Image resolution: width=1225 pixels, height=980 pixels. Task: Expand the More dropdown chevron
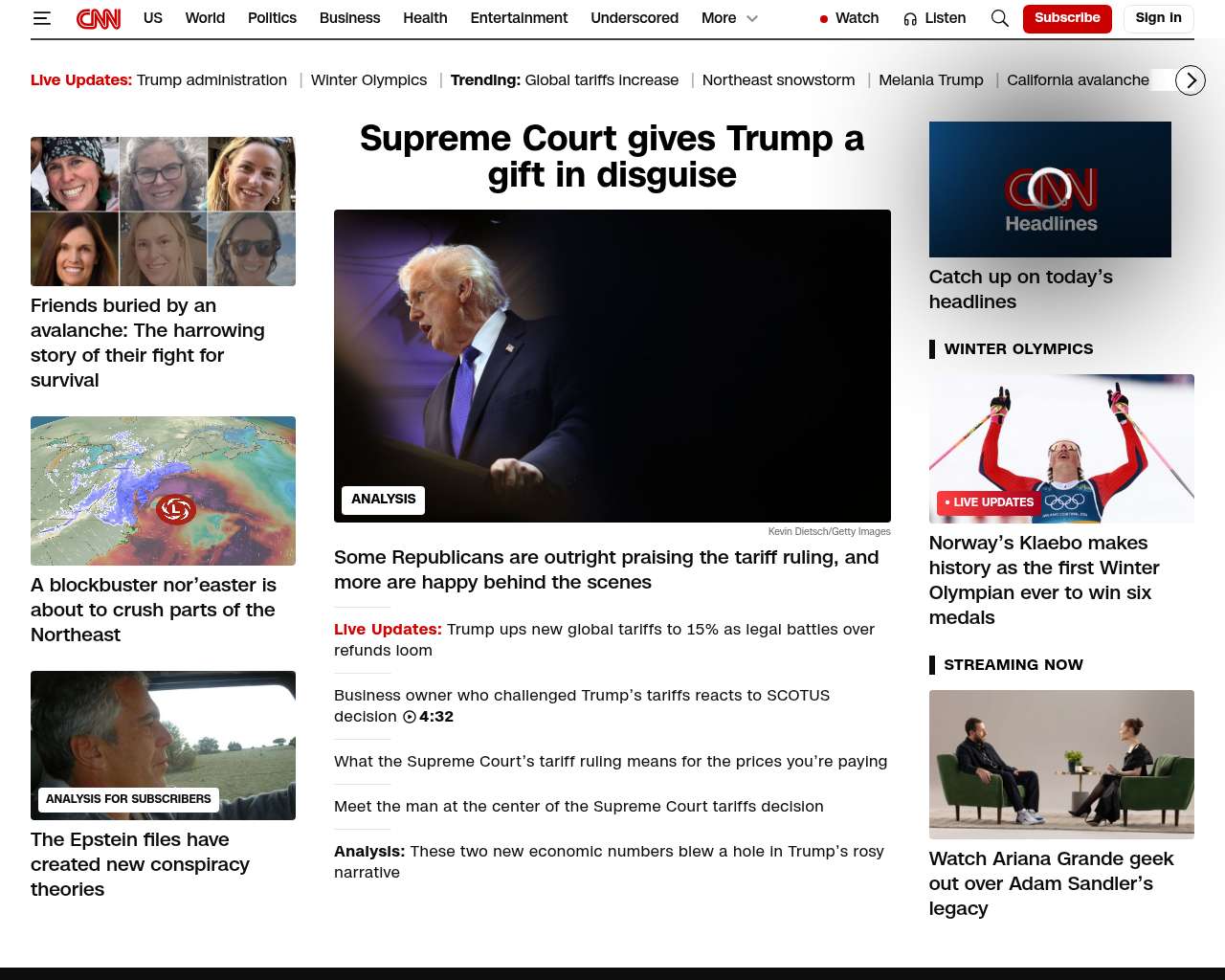point(752,19)
